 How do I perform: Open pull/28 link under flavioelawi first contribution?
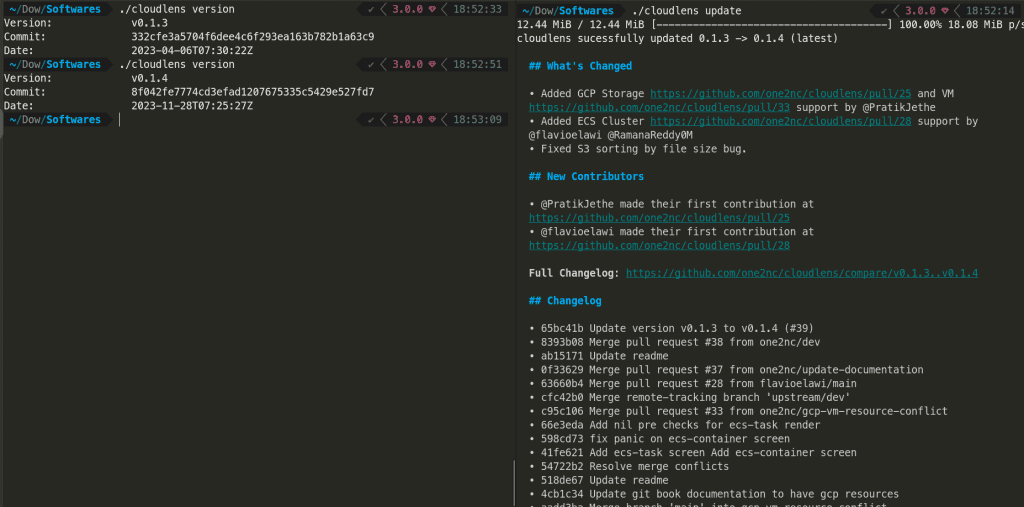tap(660, 245)
